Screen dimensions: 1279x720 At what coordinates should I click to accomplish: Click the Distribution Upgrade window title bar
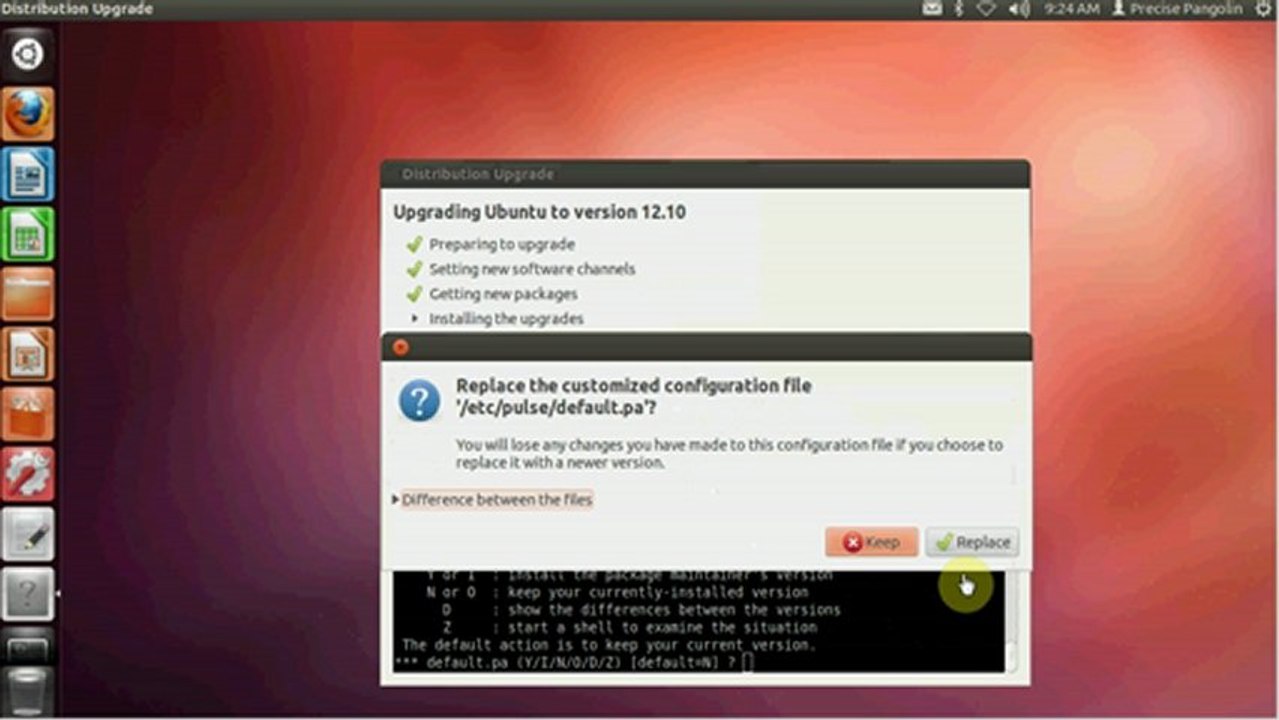point(705,174)
